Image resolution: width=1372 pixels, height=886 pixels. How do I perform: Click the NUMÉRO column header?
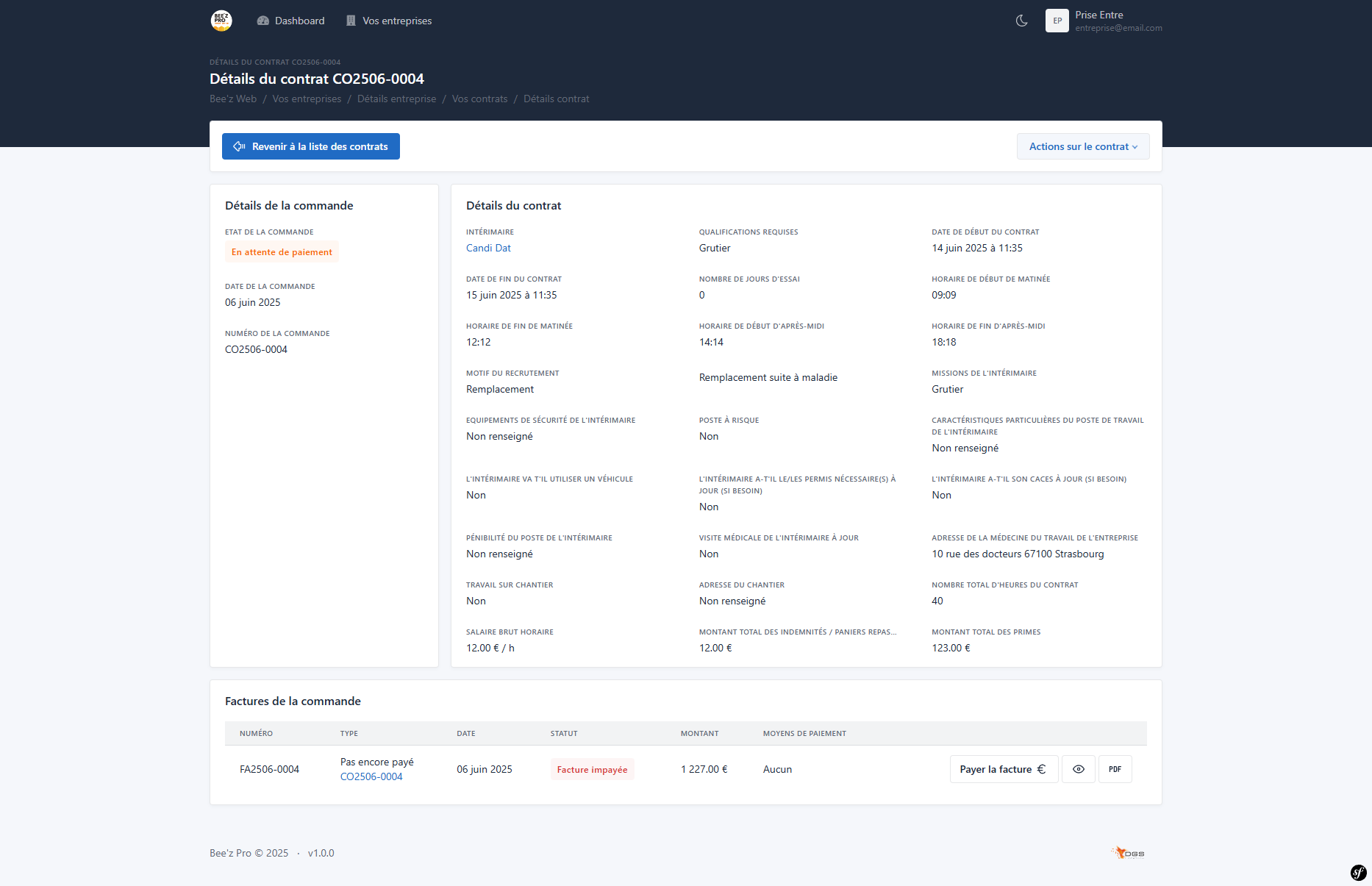pos(256,733)
